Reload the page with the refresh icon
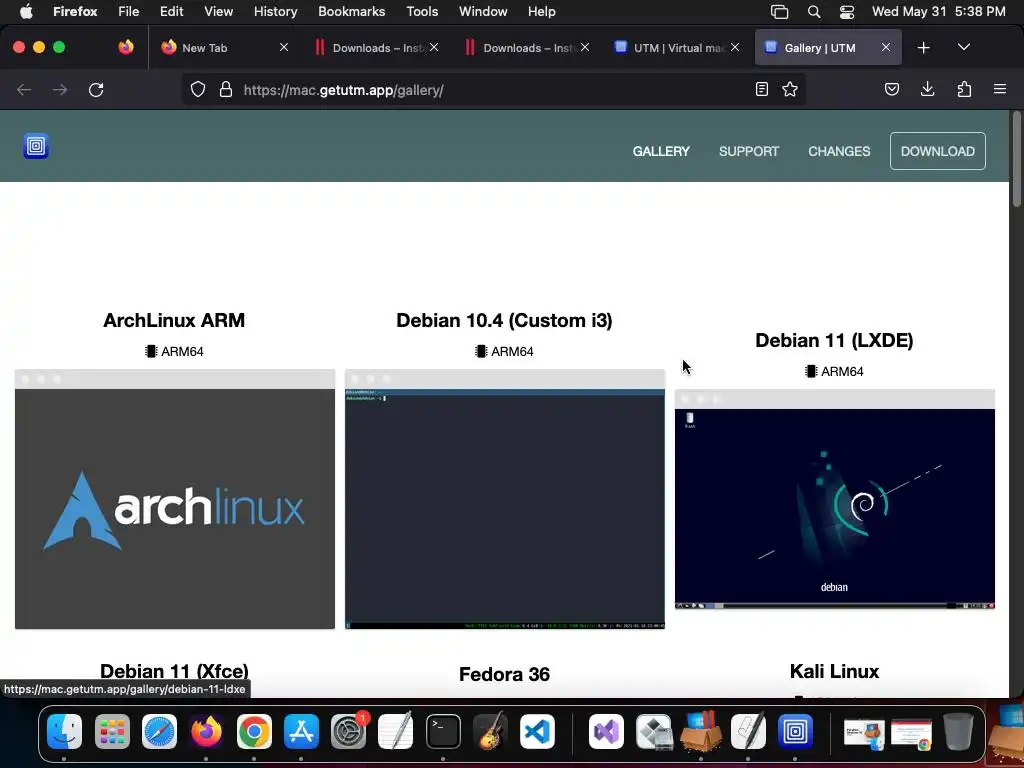This screenshot has width=1024, height=768. pyautogui.click(x=96, y=89)
